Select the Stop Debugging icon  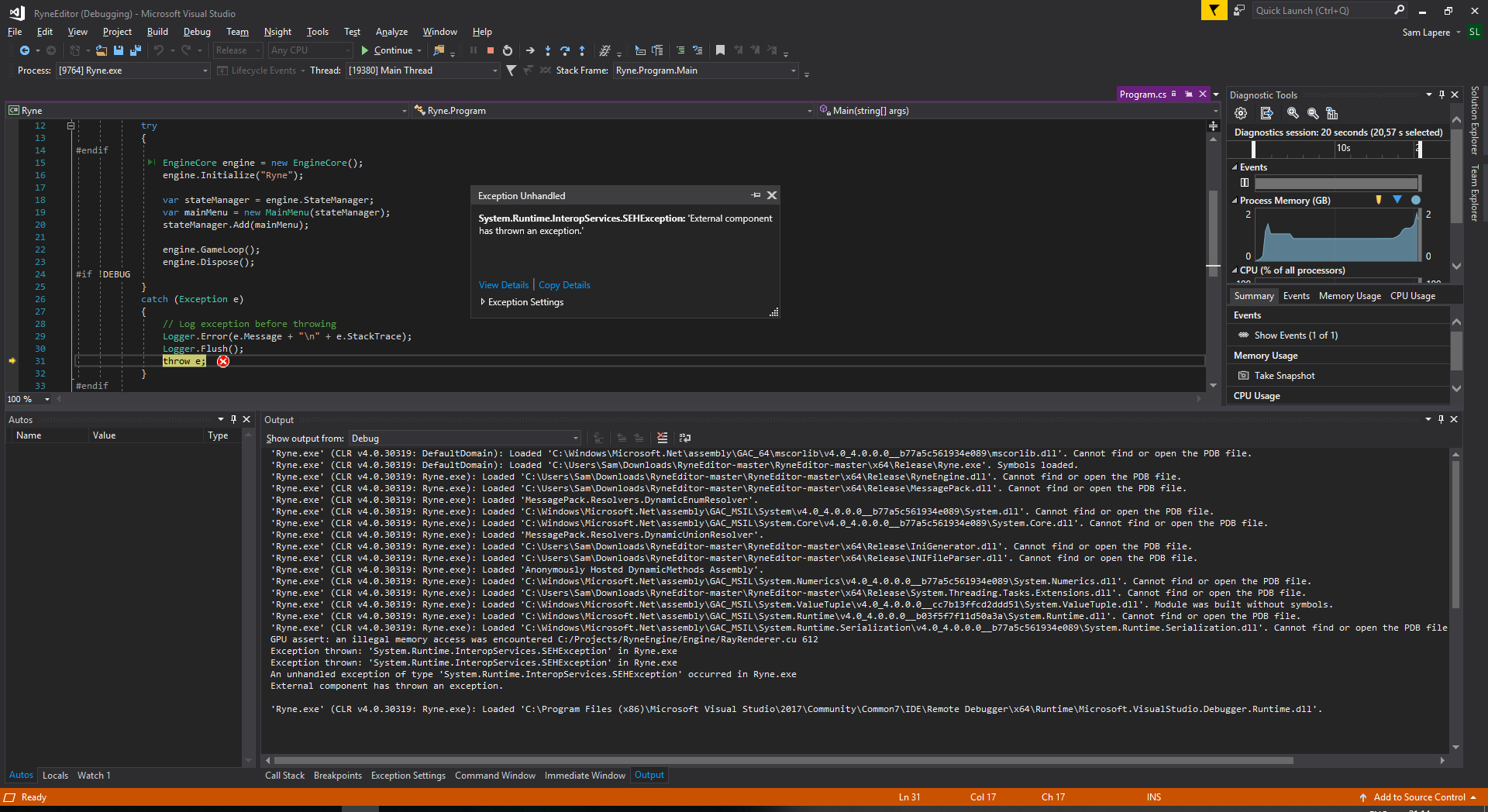490,50
